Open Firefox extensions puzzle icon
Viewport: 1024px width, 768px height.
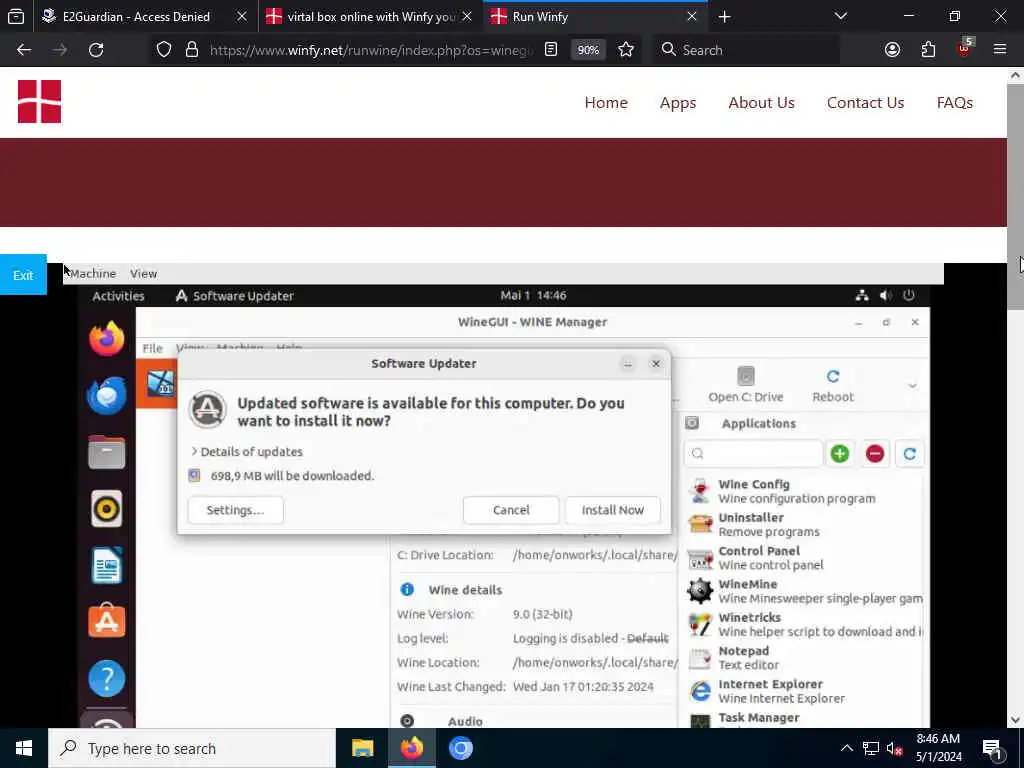(928, 50)
